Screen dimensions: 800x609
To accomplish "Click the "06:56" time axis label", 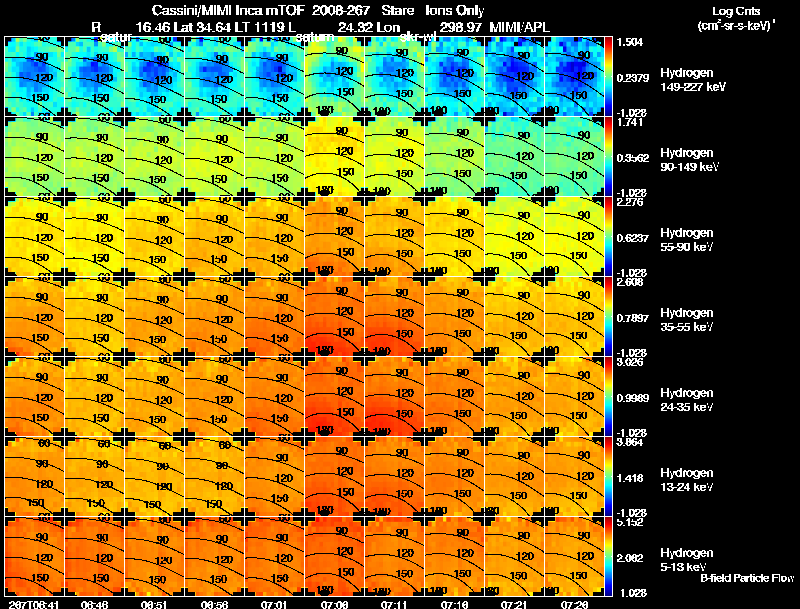I will pyautogui.click(x=214, y=604).
